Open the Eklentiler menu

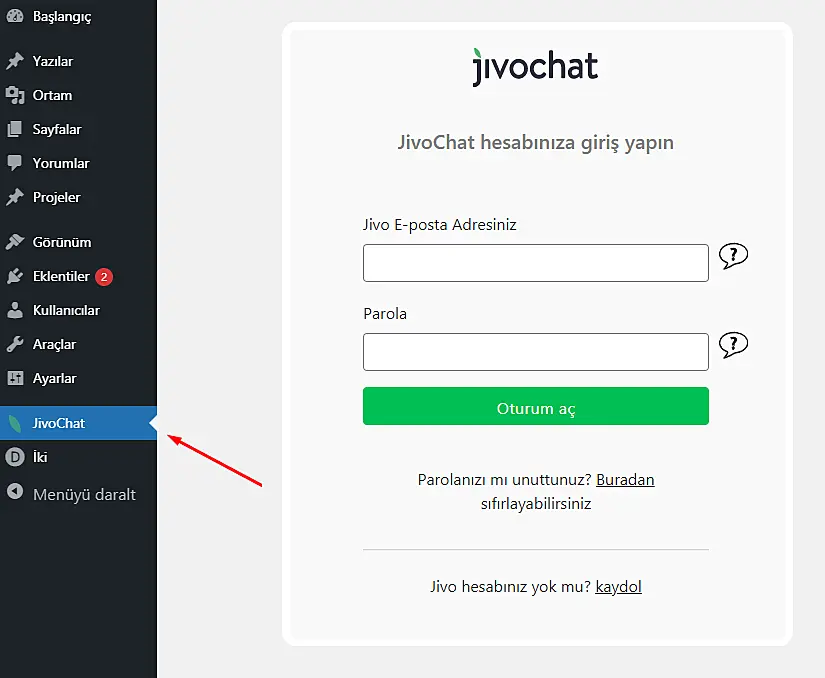[78, 276]
